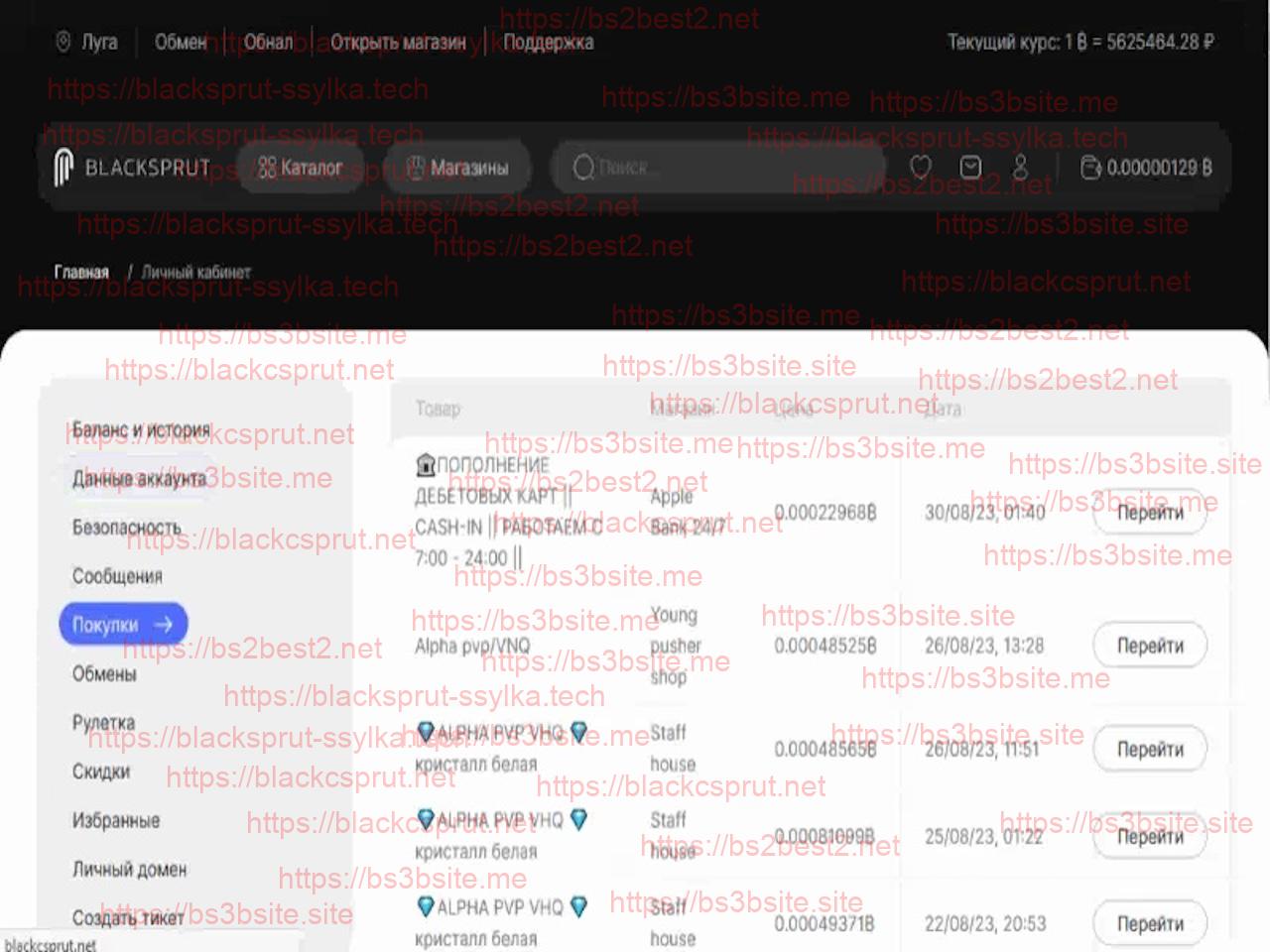Select the Покупки sidebar item
Viewport: 1270px width, 952px height.
[x=123, y=625]
